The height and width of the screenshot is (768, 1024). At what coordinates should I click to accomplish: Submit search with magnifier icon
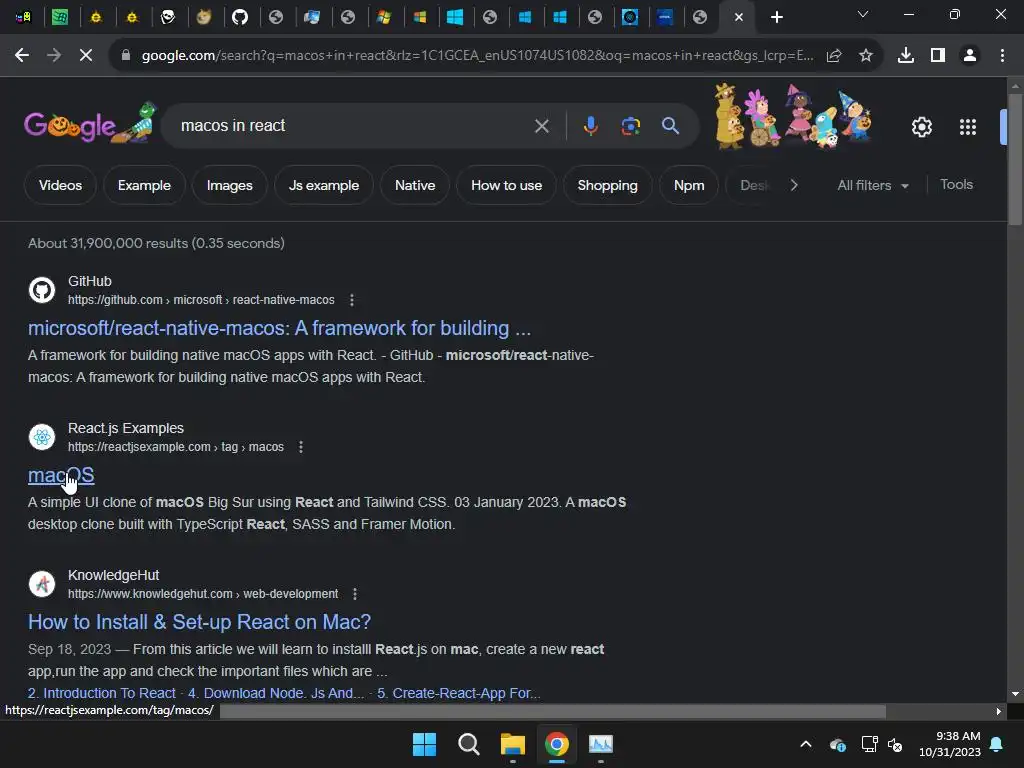click(670, 125)
